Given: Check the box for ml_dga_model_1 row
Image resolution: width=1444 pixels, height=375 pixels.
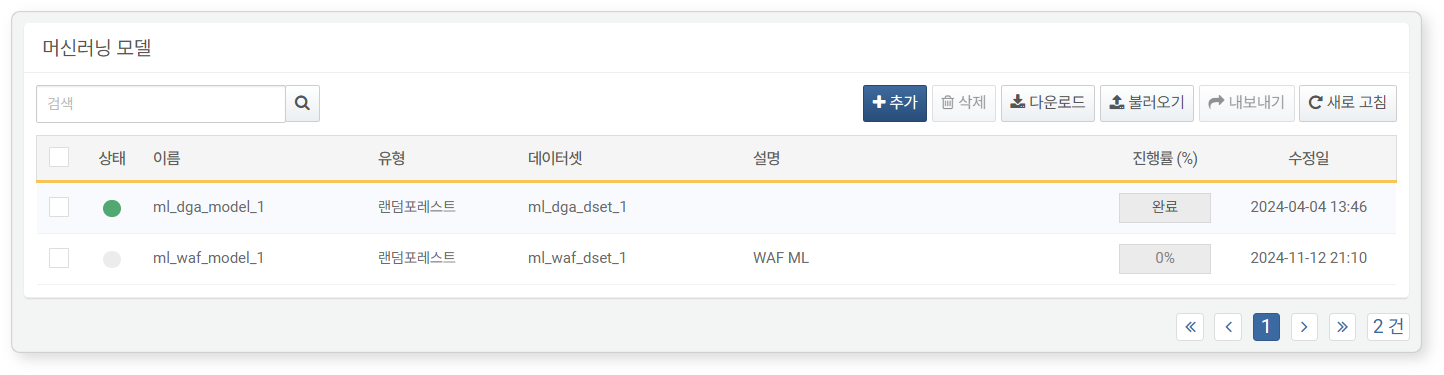Looking at the screenshot, I should (x=59, y=207).
